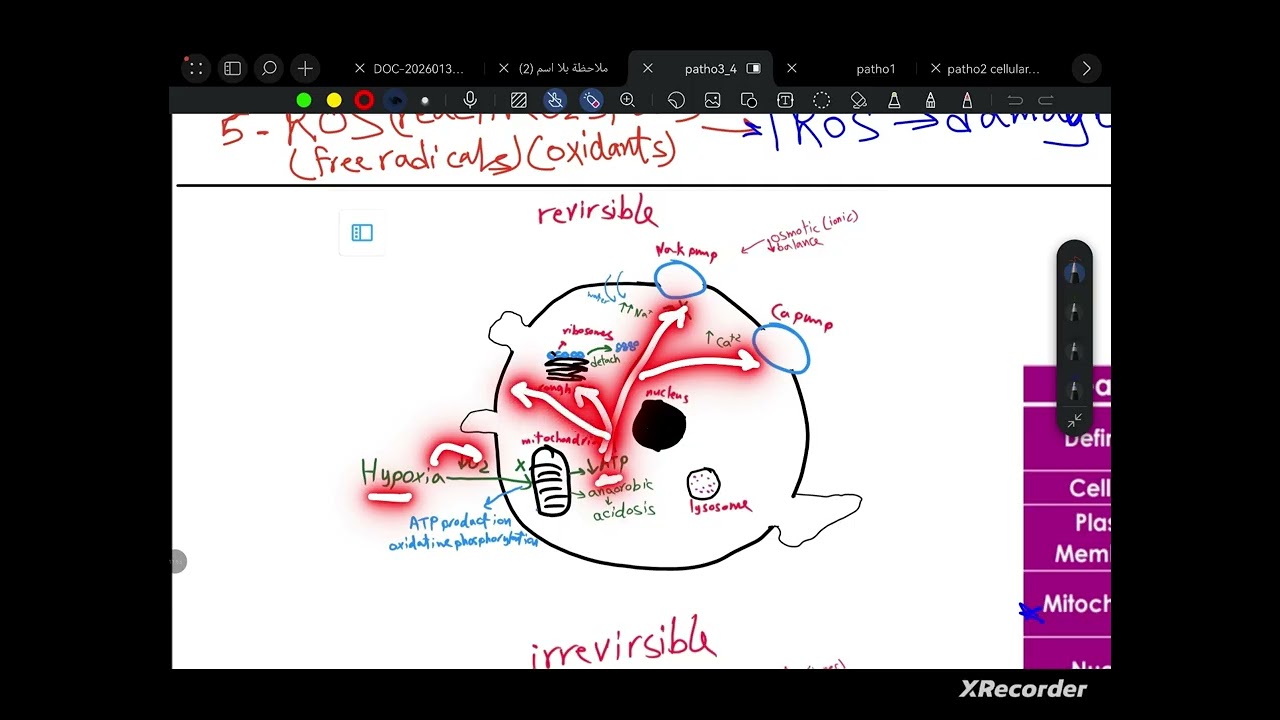Select the sticker shape tool
The height and width of the screenshot is (720, 1280).
click(x=676, y=100)
